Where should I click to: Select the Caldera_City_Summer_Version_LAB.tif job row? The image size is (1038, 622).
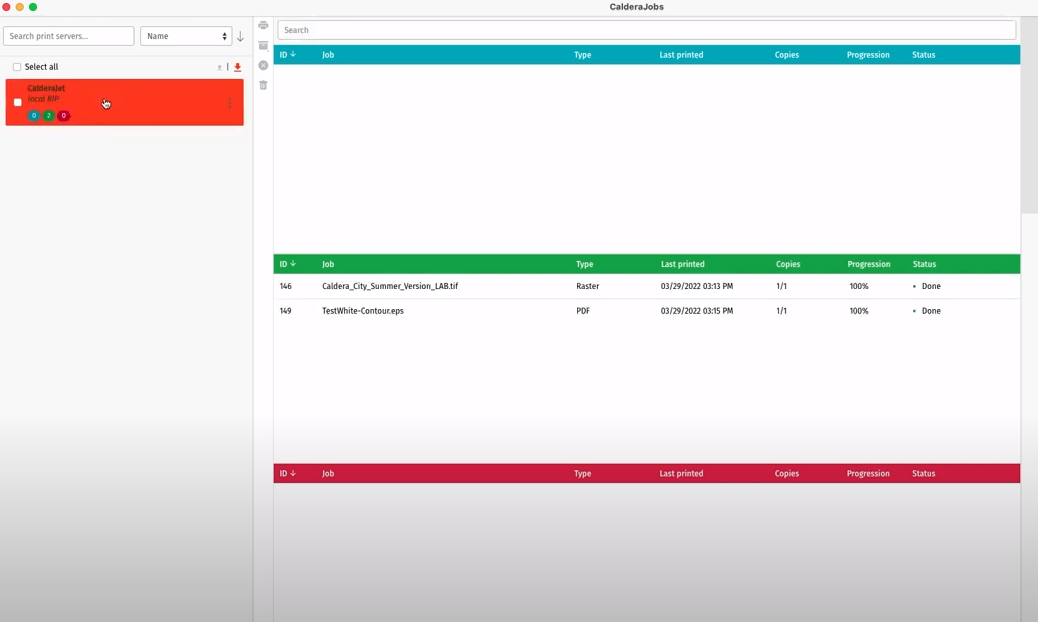point(390,286)
